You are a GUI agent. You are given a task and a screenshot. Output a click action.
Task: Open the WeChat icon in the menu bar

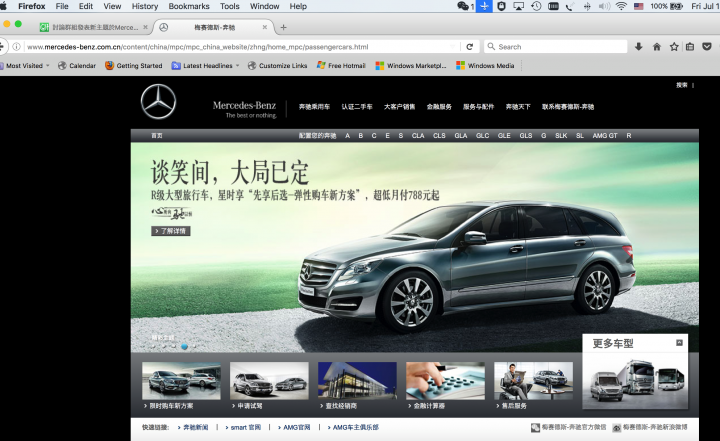463,6
